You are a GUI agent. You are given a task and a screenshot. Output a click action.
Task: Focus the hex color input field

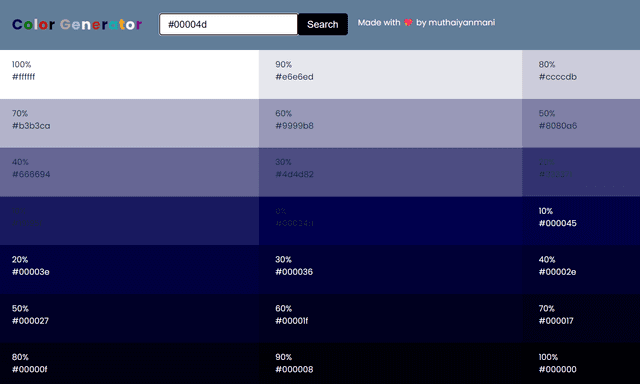(229, 24)
